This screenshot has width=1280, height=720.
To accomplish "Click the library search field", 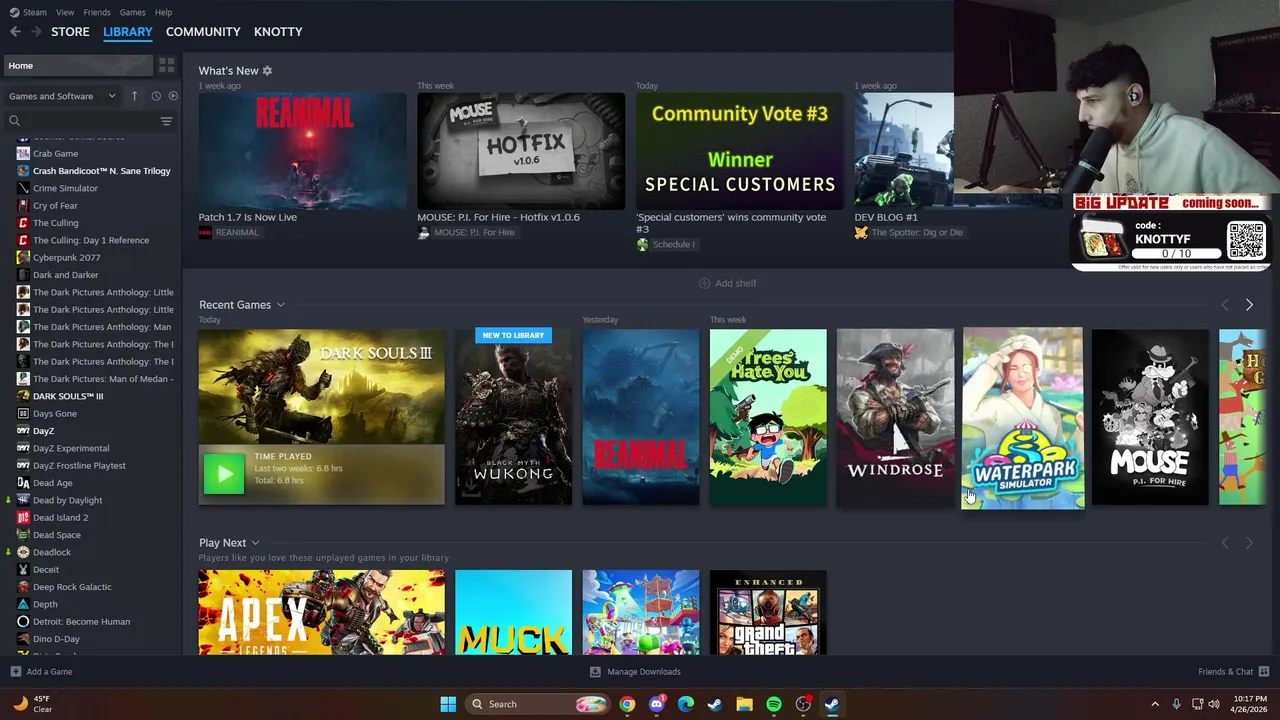I will [82, 121].
